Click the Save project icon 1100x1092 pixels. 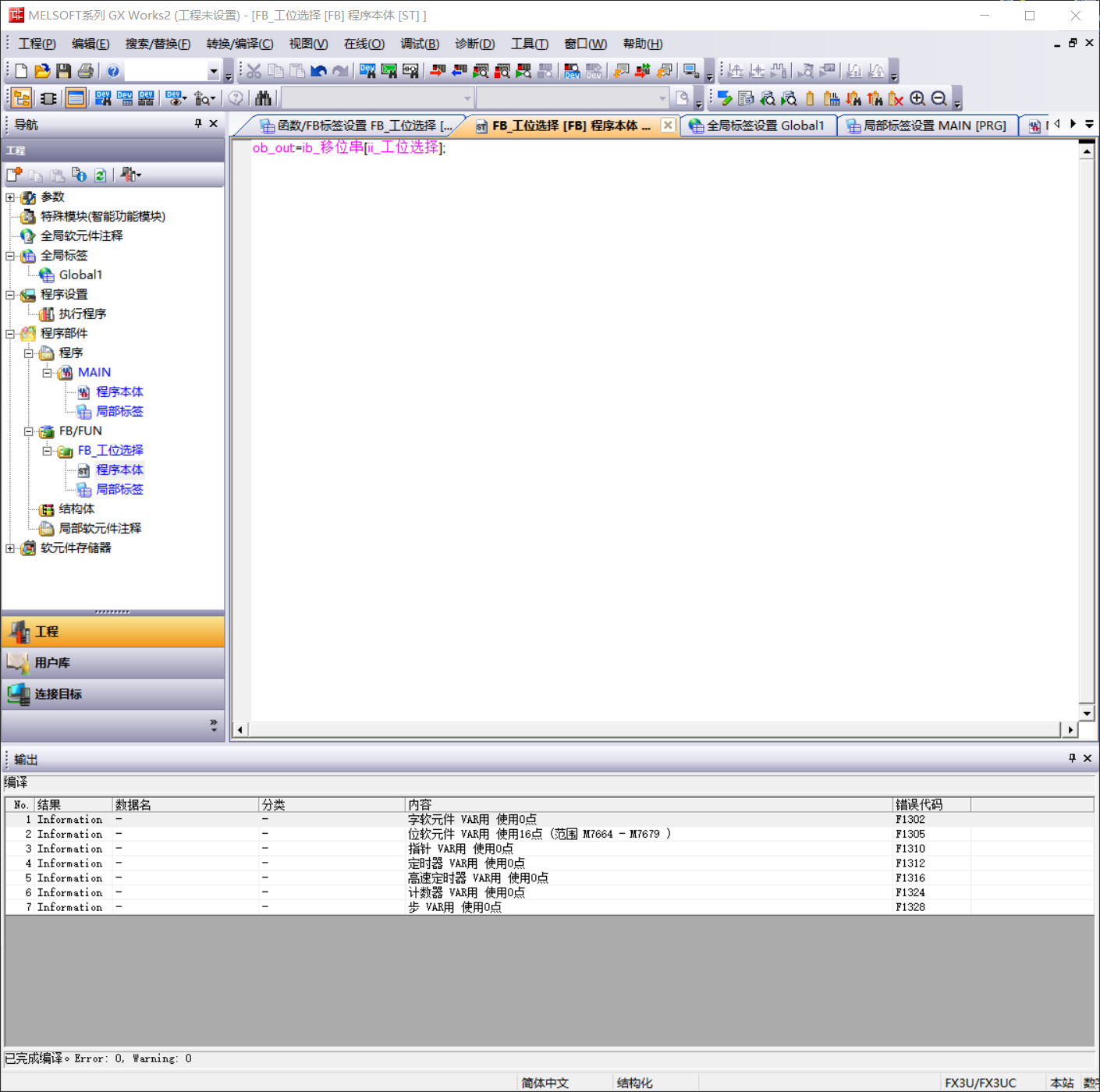(64, 71)
